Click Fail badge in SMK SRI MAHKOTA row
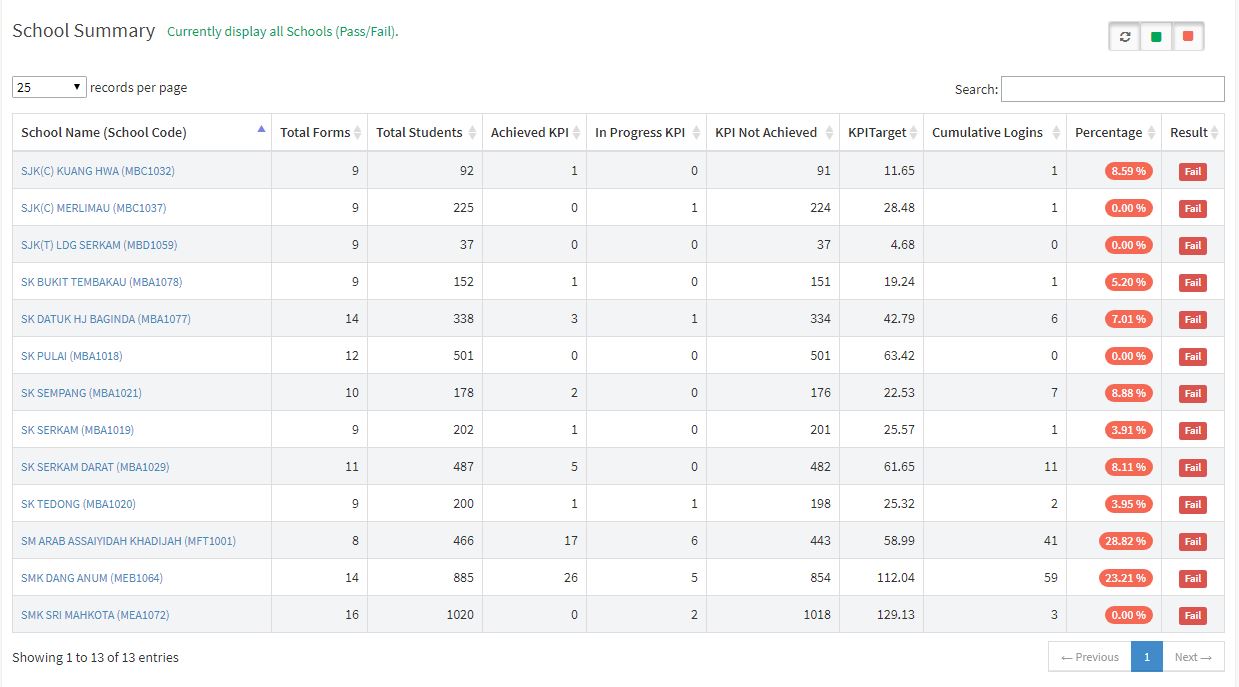 click(x=1193, y=616)
